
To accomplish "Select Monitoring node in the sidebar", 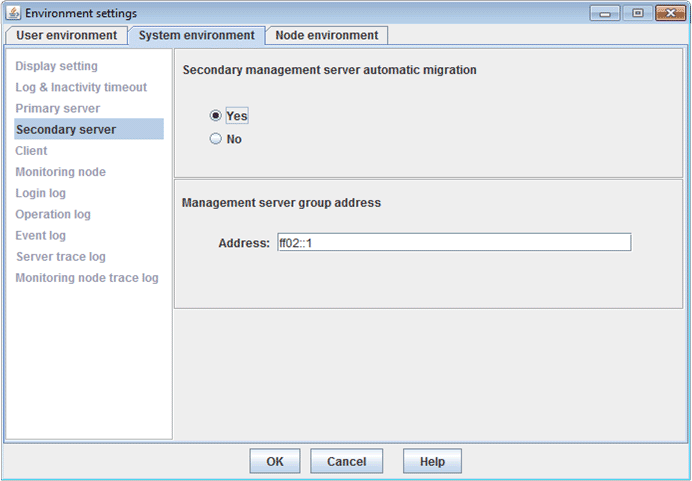I will (60, 172).
